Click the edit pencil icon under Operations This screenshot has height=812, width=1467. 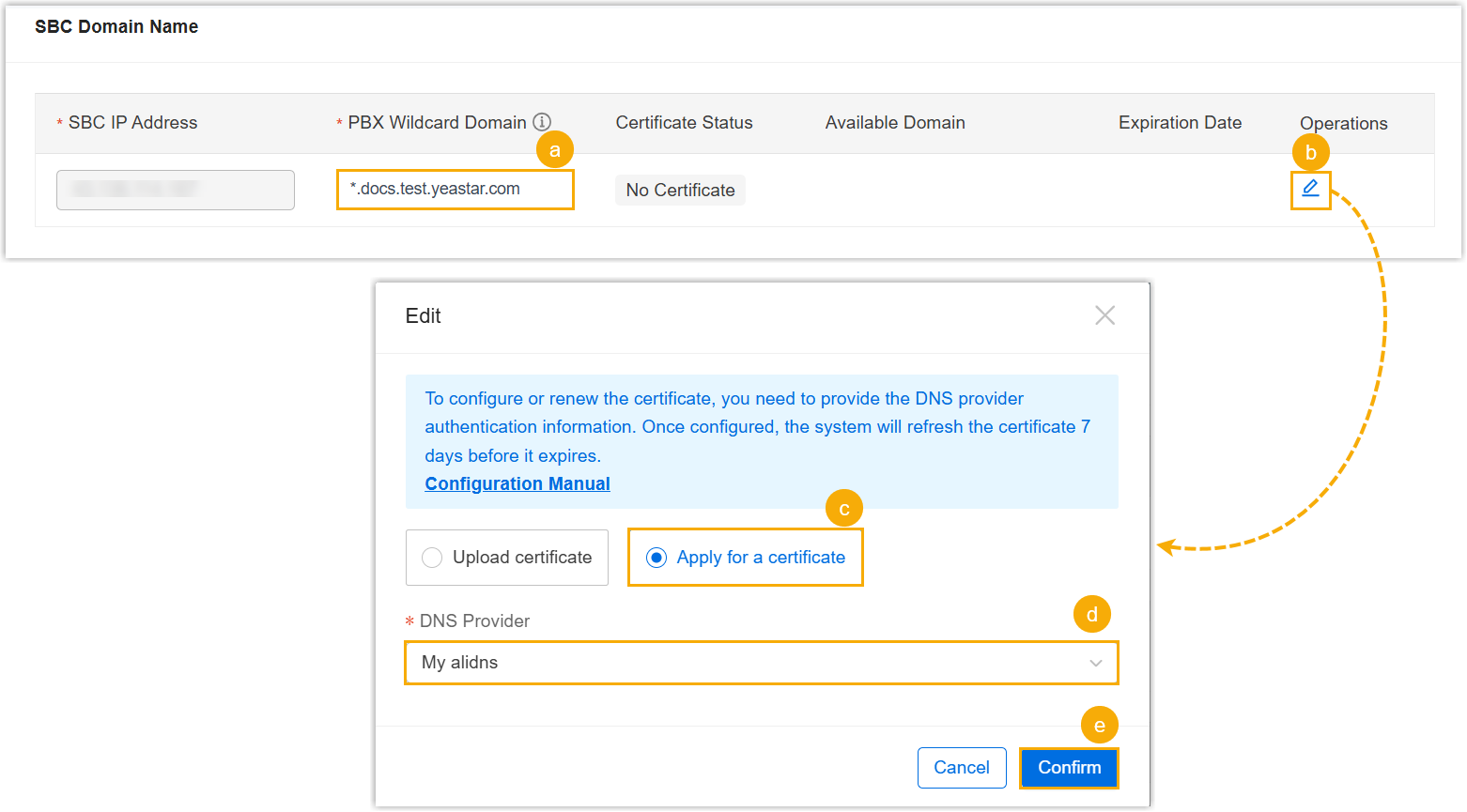[1310, 189]
